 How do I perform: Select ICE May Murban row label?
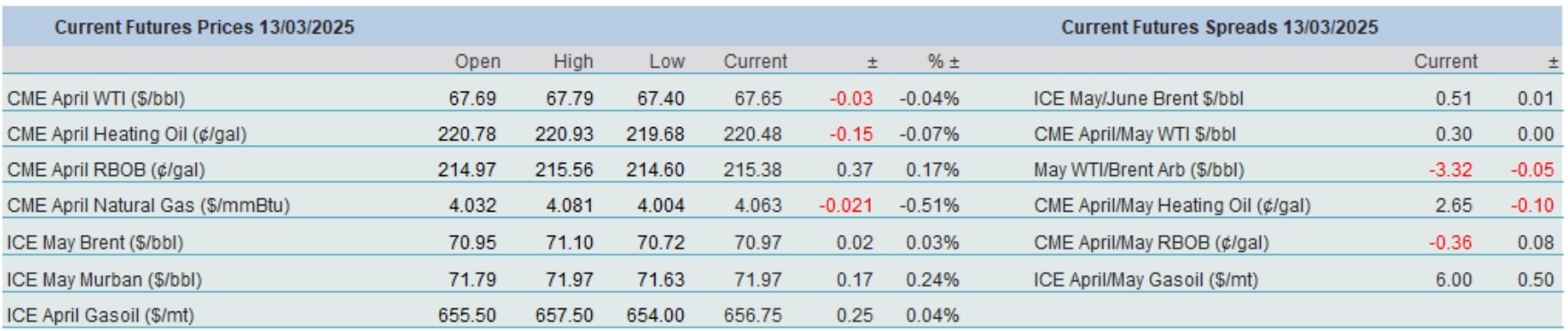coord(104,280)
